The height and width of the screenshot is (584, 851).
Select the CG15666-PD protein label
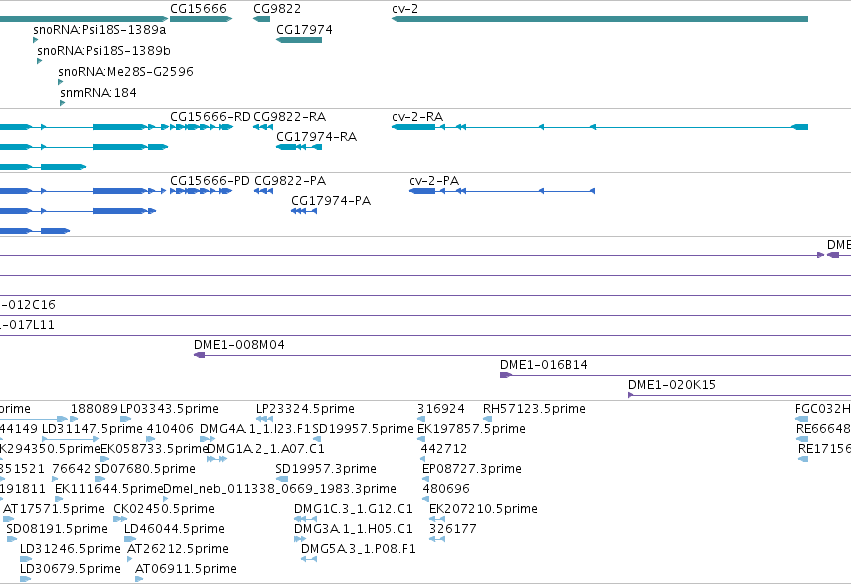(x=210, y=181)
